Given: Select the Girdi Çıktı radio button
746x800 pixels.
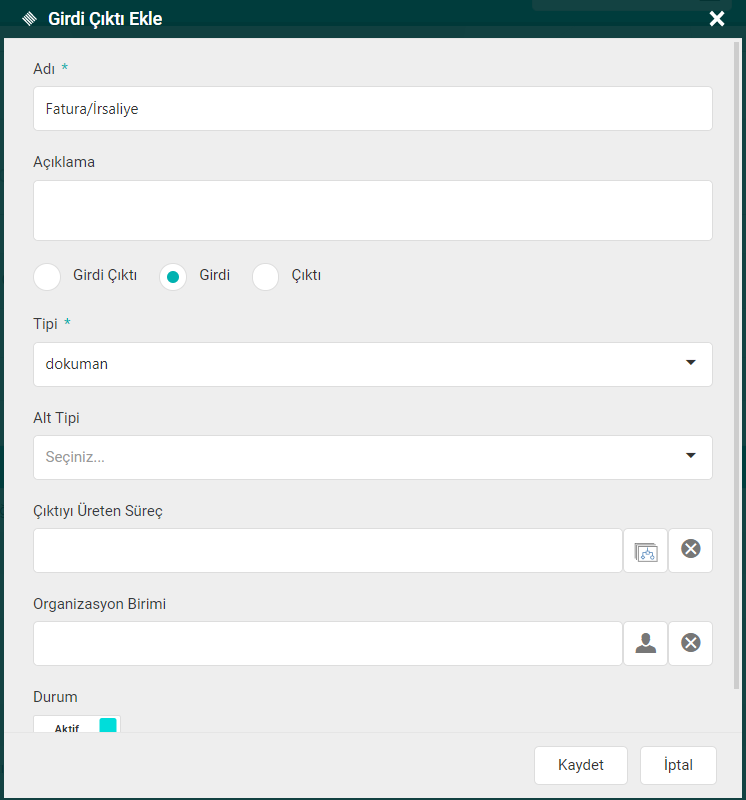Looking at the screenshot, I should [48, 276].
